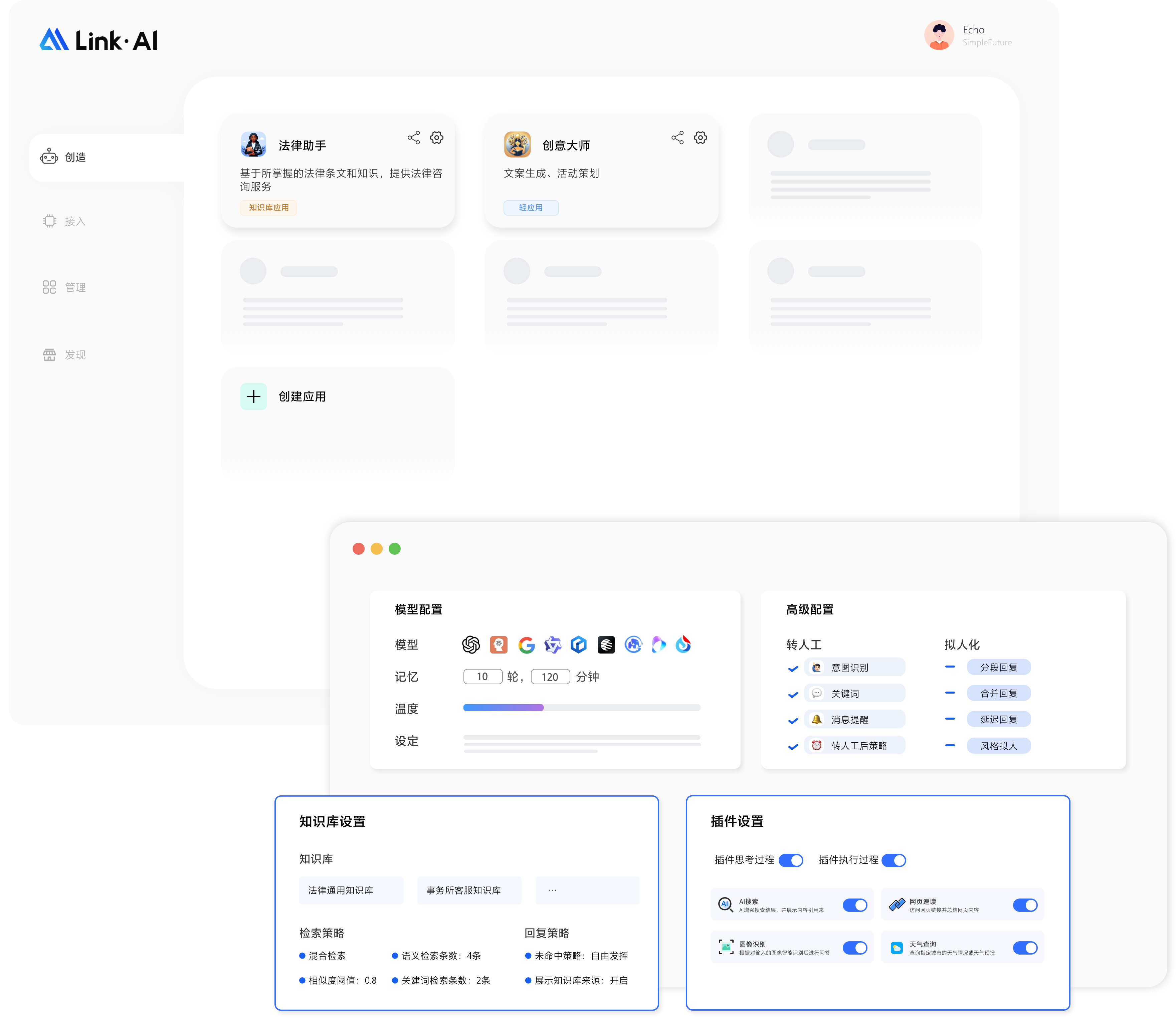Turn off the 天气查询 plugin switch
This screenshot has width=1176, height=1018.
(1025, 948)
